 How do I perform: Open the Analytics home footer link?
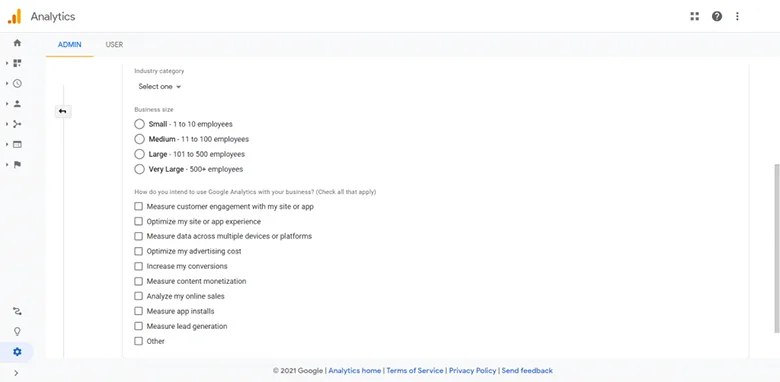[x=355, y=371]
